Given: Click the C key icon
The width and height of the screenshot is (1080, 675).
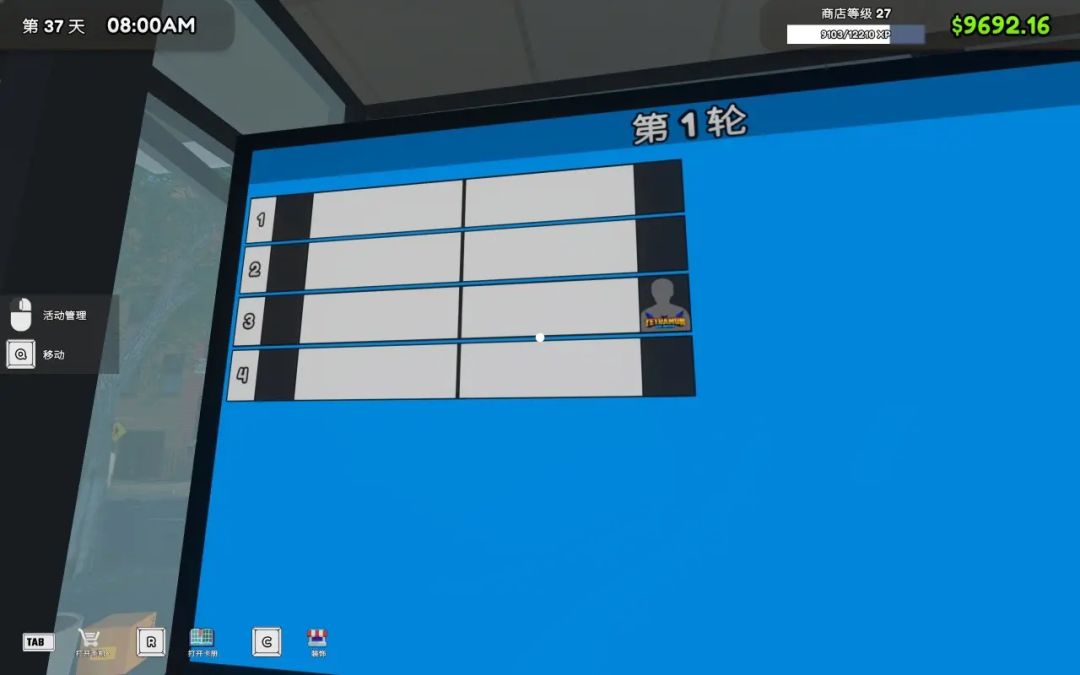Looking at the screenshot, I should (x=267, y=642).
